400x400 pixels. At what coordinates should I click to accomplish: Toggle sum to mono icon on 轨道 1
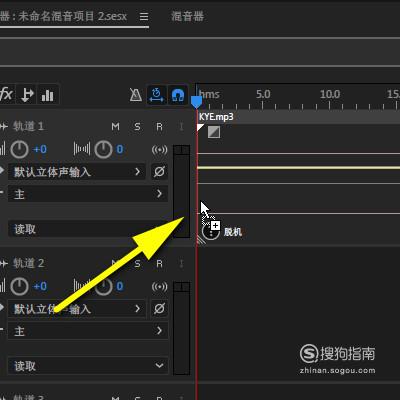(159, 150)
